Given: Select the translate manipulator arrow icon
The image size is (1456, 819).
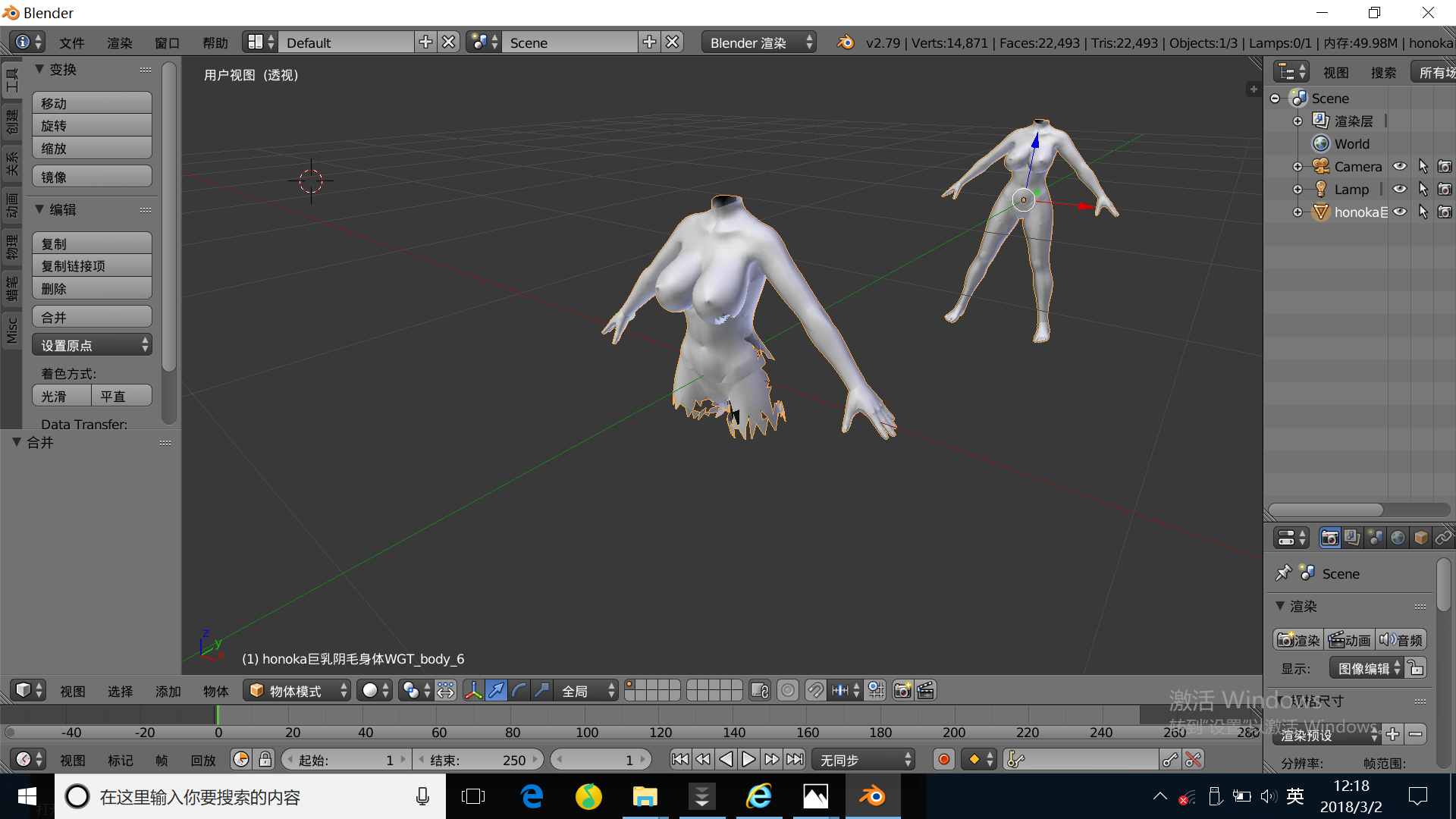Looking at the screenshot, I should click(496, 690).
